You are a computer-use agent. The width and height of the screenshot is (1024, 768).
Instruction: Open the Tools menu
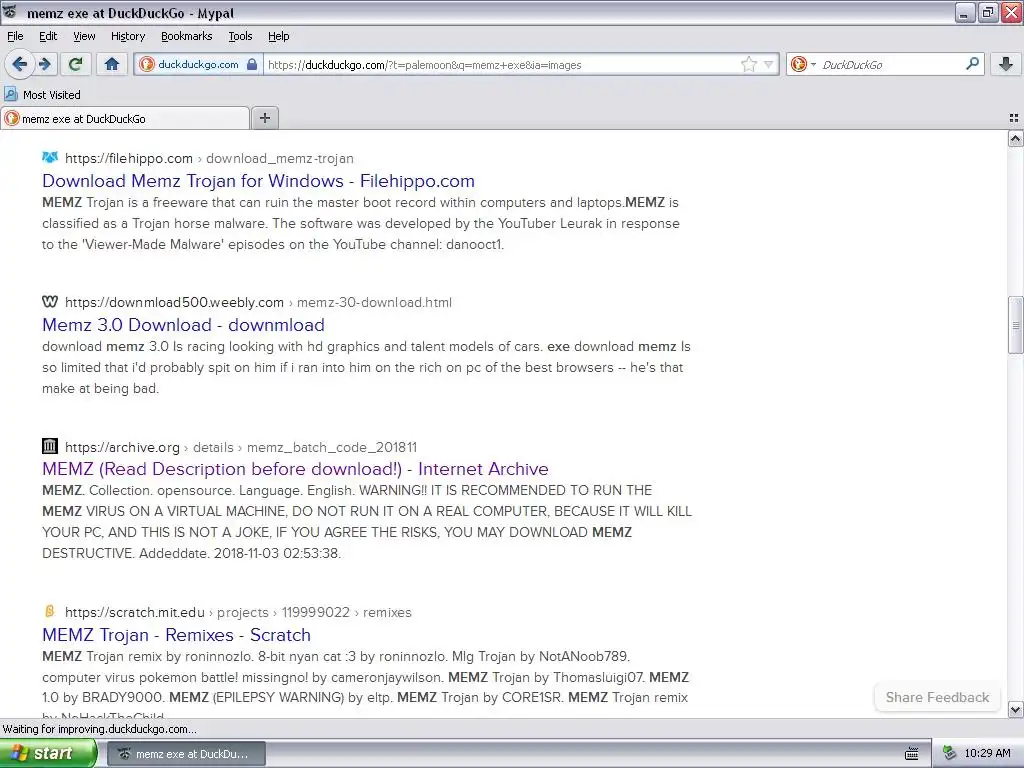click(240, 36)
